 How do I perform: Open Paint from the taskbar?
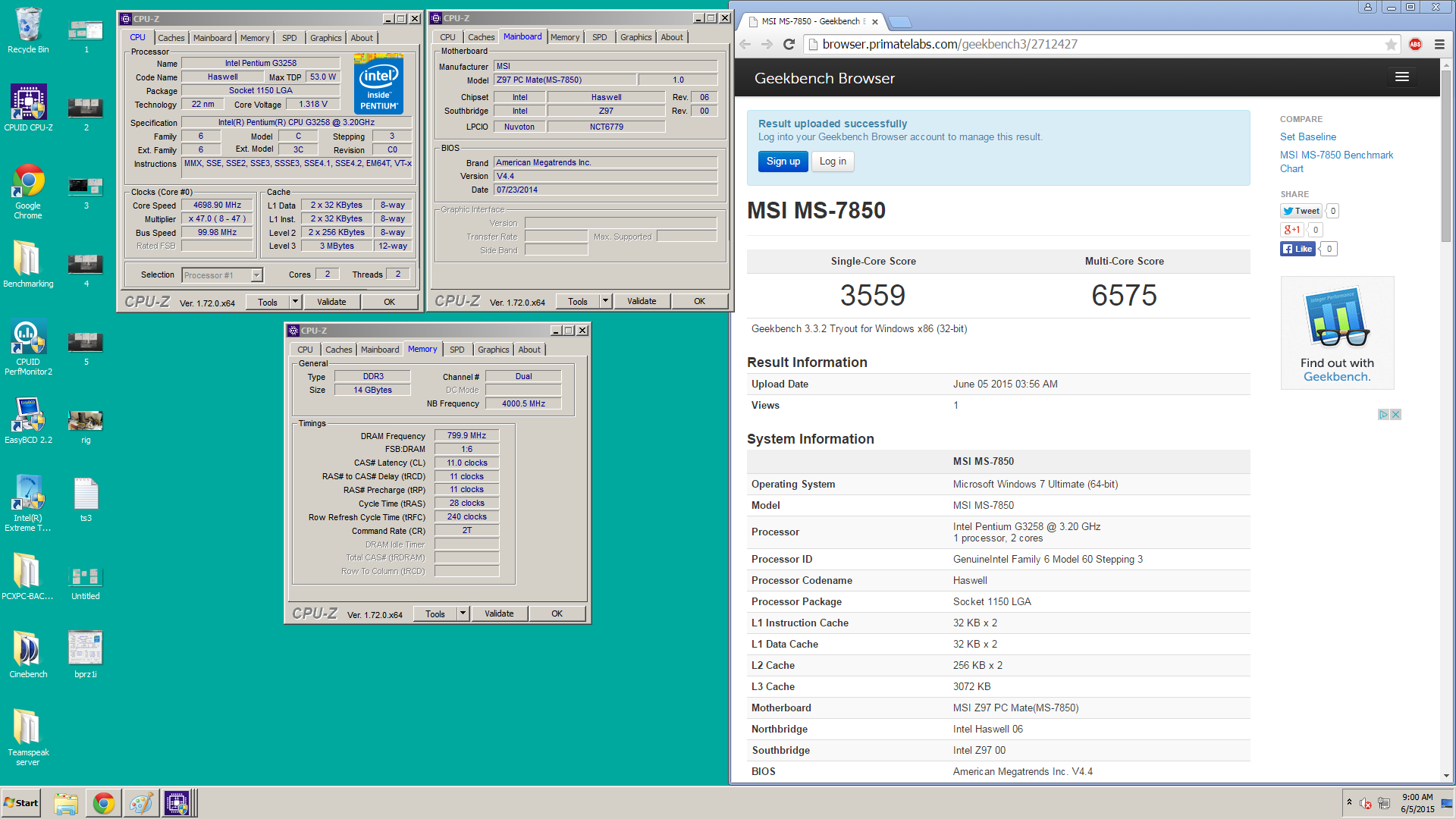click(x=141, y=803)
